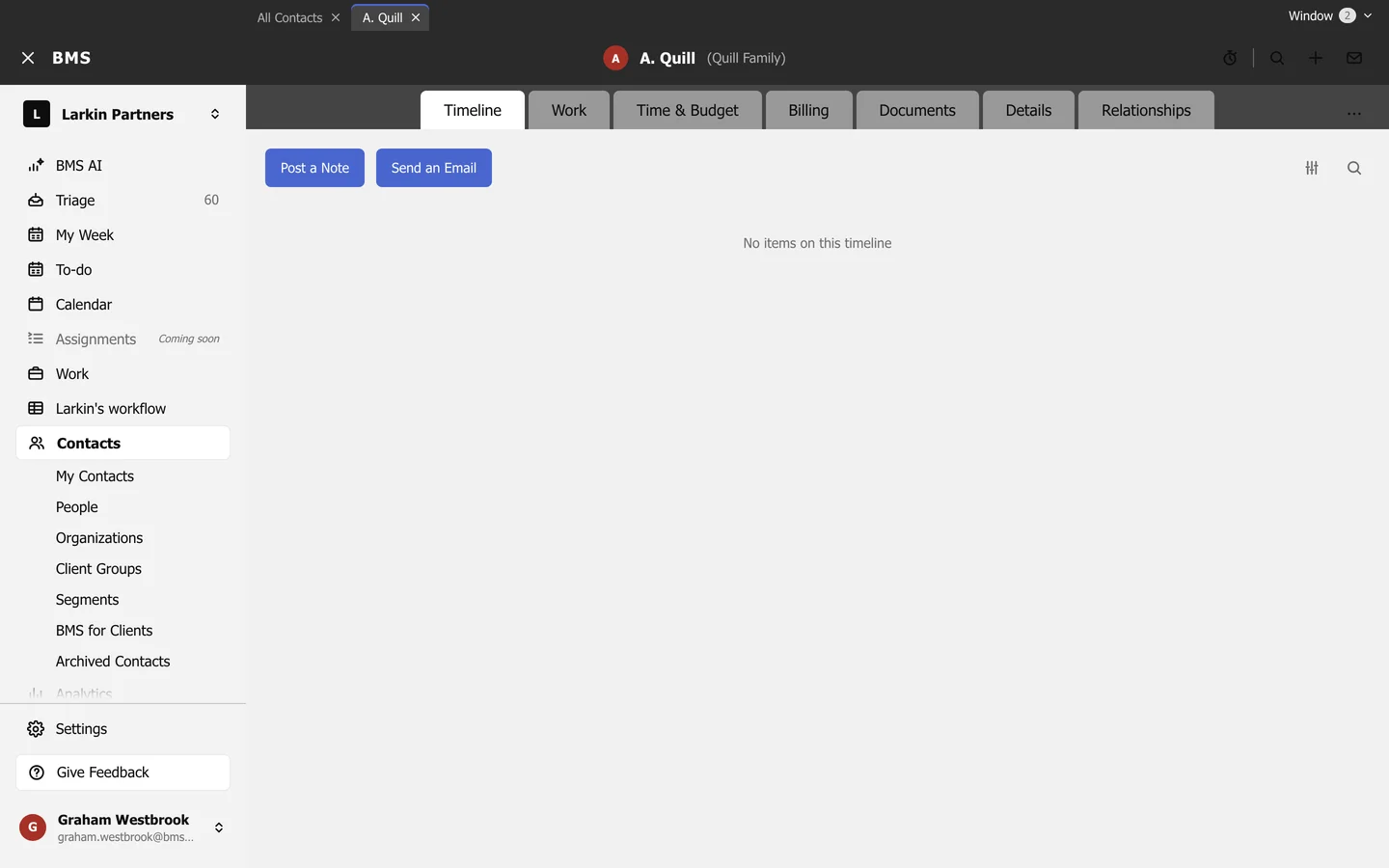Viewport: 1389px width, 868px height.
Task: Open the timer icon in the header
Action: tap(1230, 58)
